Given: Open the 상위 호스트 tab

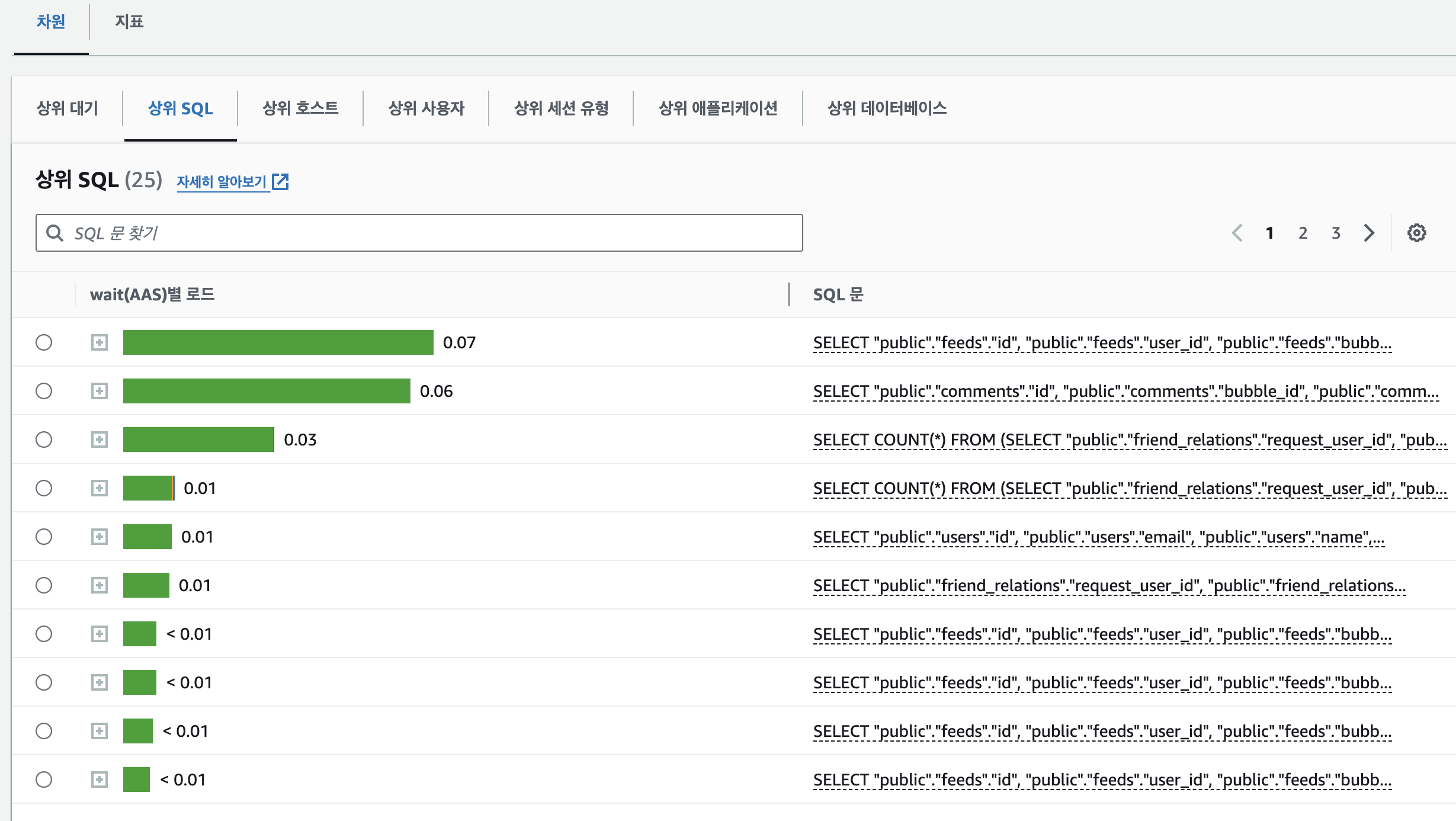Looking at the screenshot, I should pos(300,108).
